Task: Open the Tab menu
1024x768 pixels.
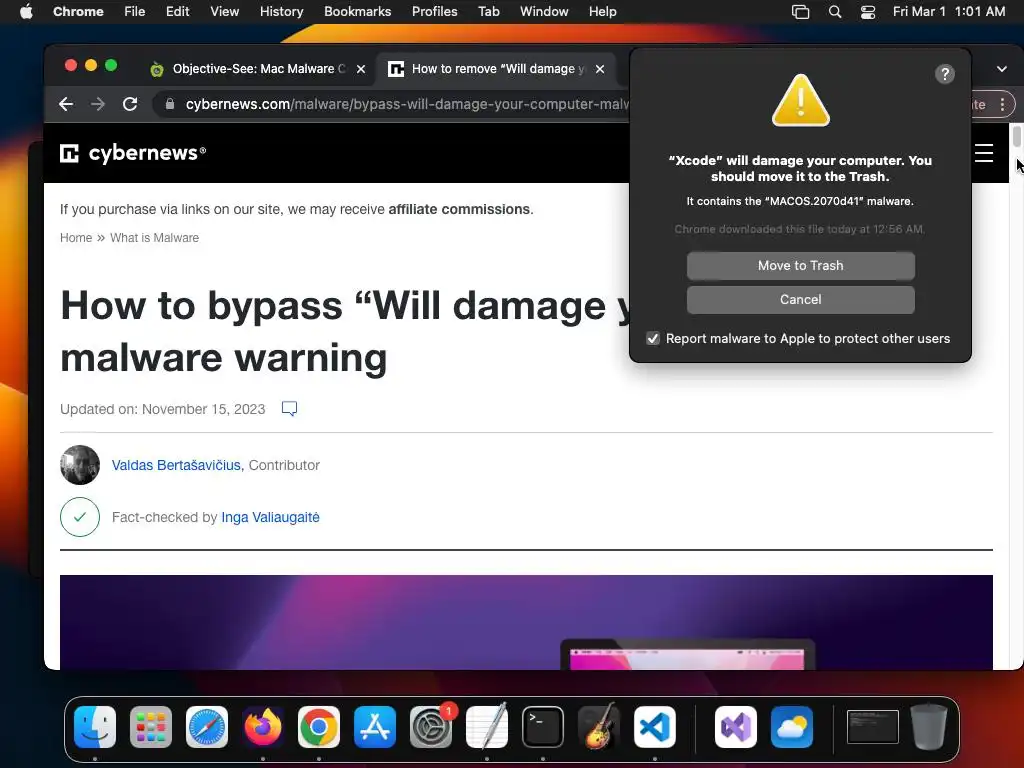Action: tap(488, 11)
